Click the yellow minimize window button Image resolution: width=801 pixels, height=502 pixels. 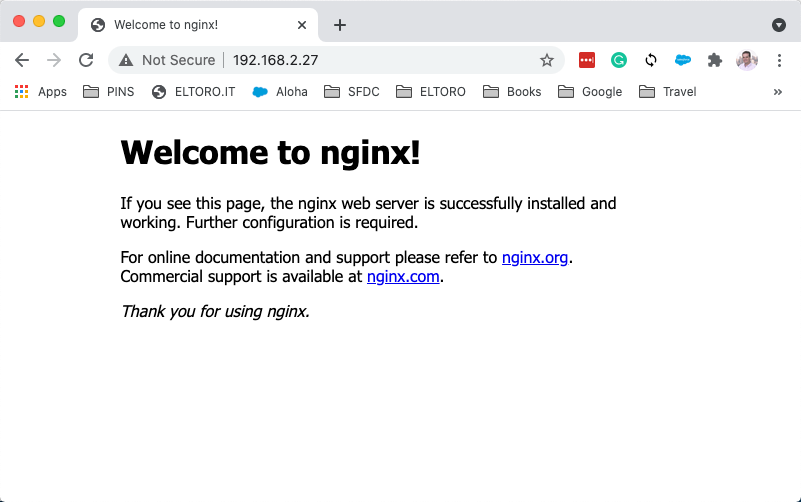point(39,21)
